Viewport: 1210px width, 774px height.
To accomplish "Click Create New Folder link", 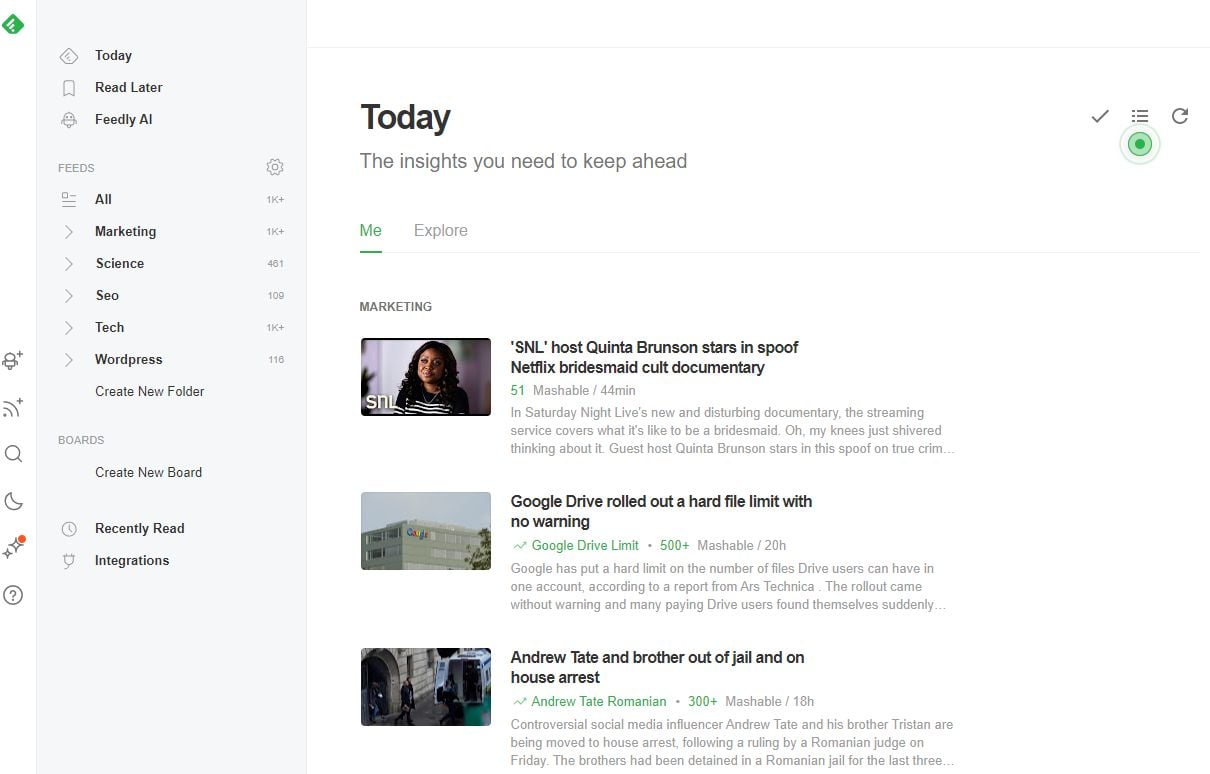I will (149, 392).
